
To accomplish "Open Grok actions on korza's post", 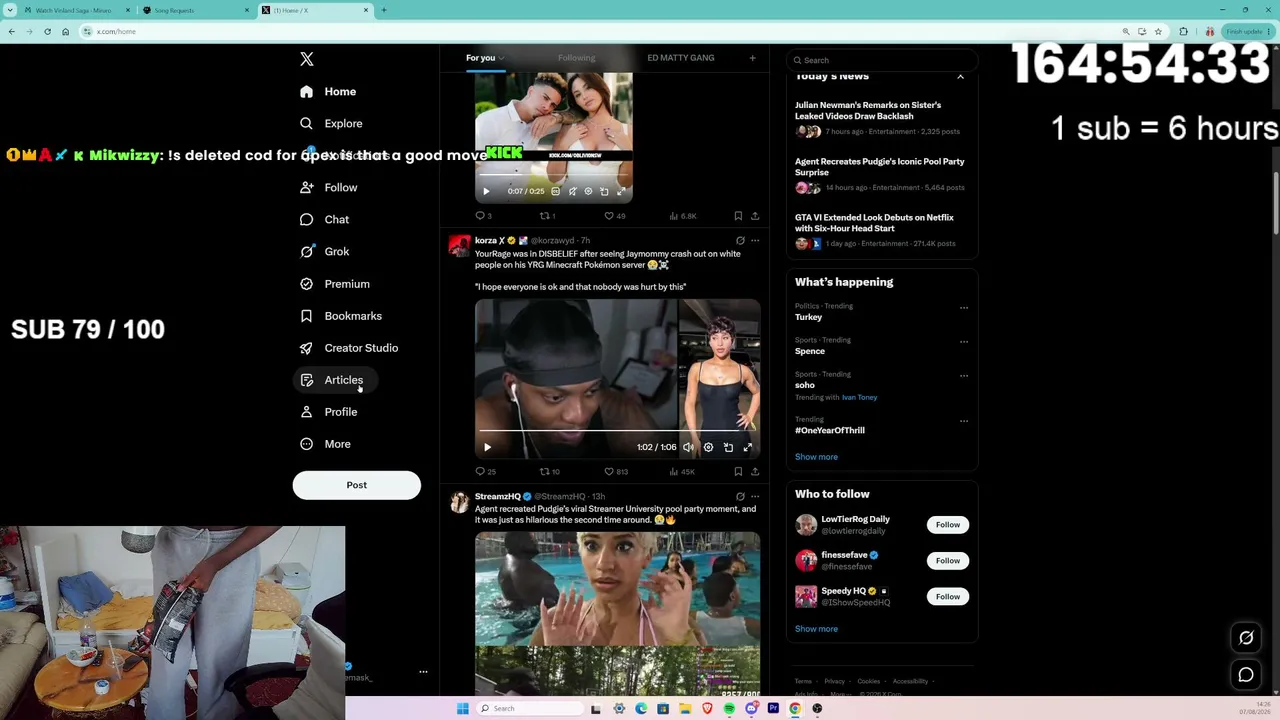I will point(740,241).
